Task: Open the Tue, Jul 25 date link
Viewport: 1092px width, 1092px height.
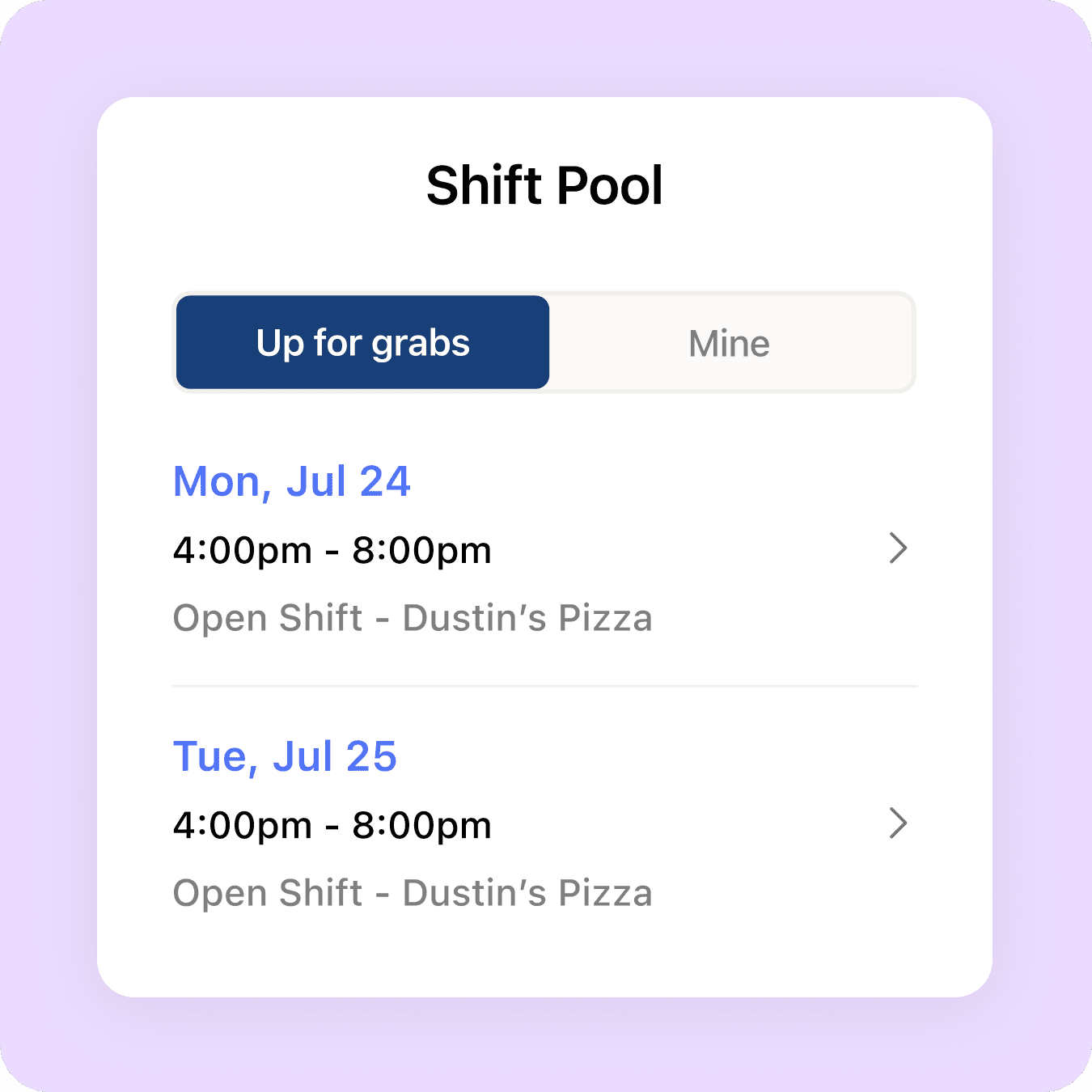Action: (285, 756)
